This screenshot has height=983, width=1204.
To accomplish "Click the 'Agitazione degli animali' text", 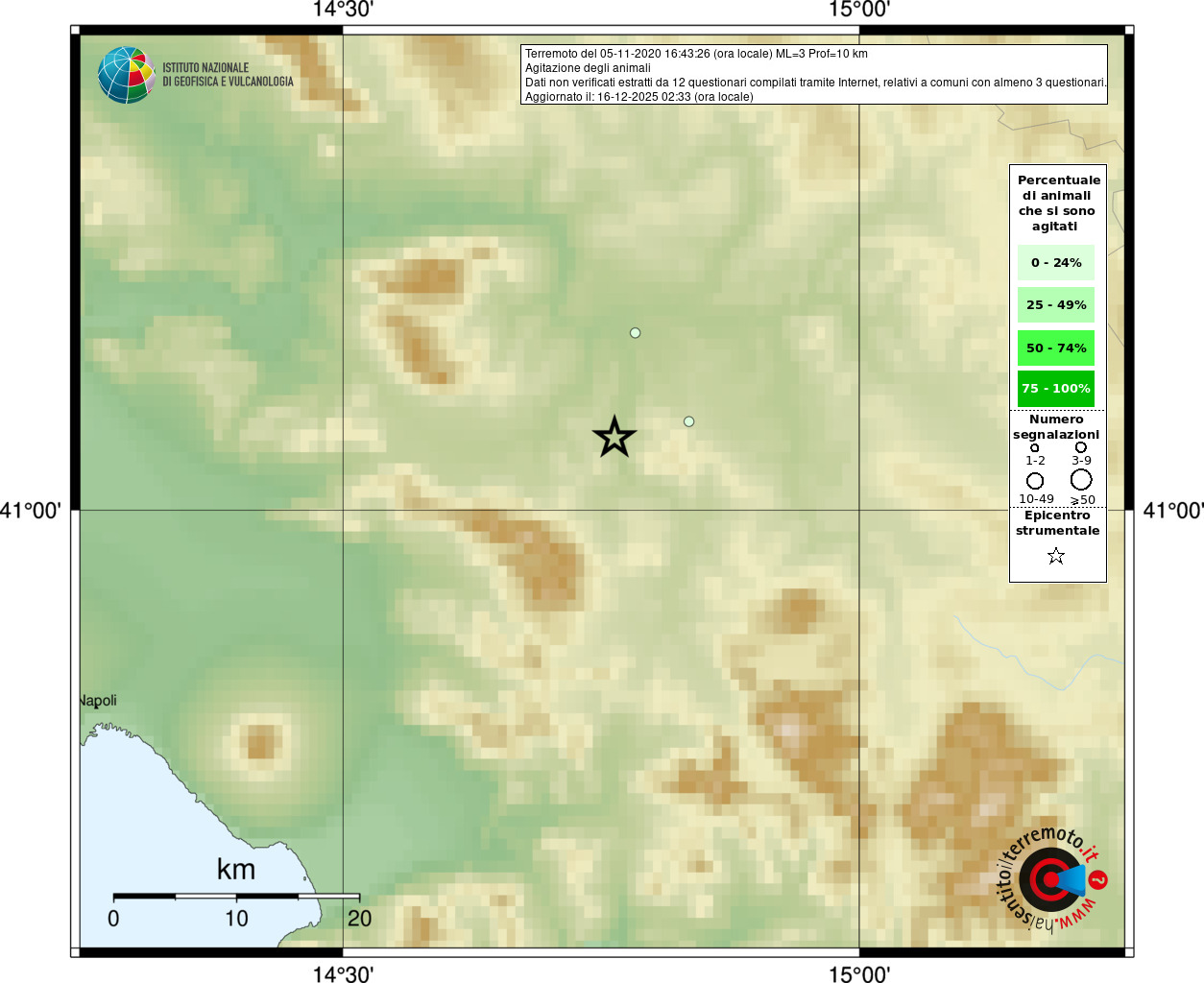I will 588,68.
